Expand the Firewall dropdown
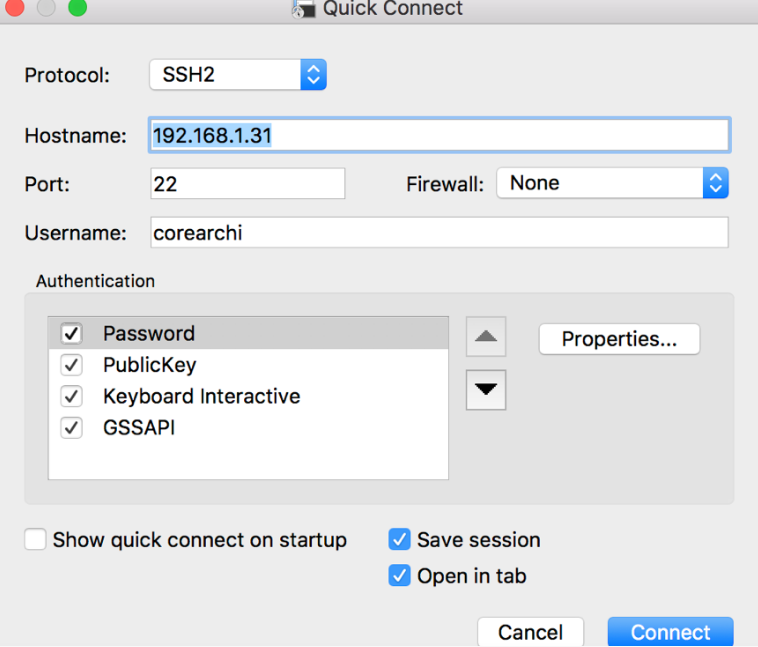Screen dimensions: 758x647 (612, 183)
